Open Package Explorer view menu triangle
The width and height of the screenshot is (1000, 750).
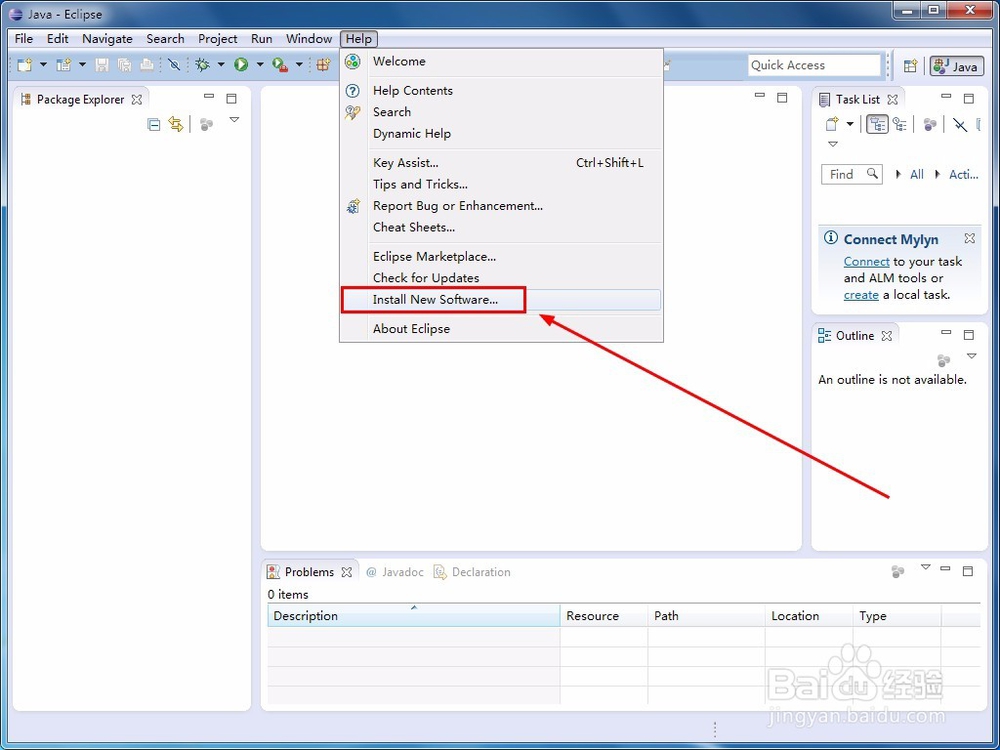[x=234, y=120]
